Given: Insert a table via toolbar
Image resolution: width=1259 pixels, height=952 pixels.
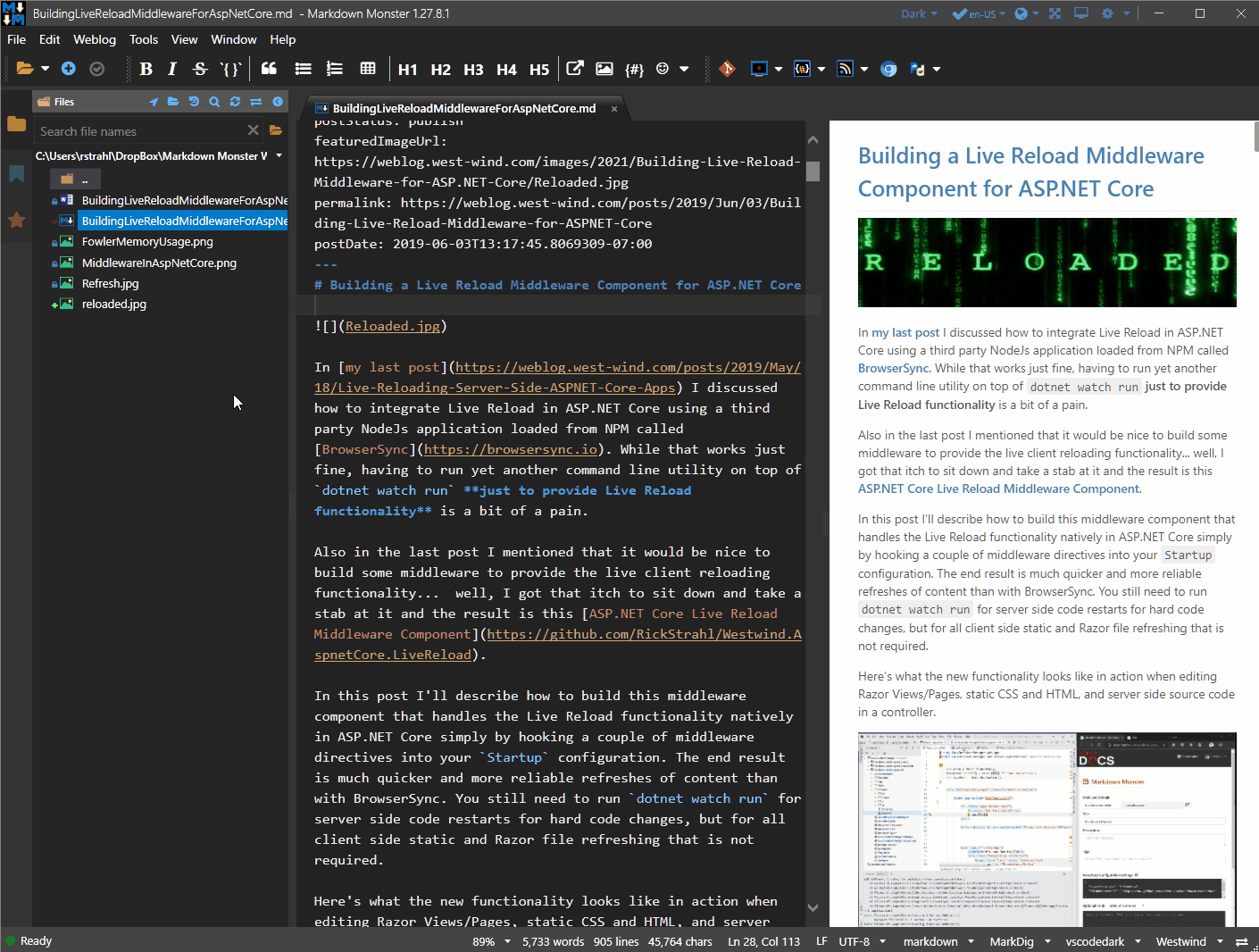Looking at the screenshot, I should click(367, 69).
